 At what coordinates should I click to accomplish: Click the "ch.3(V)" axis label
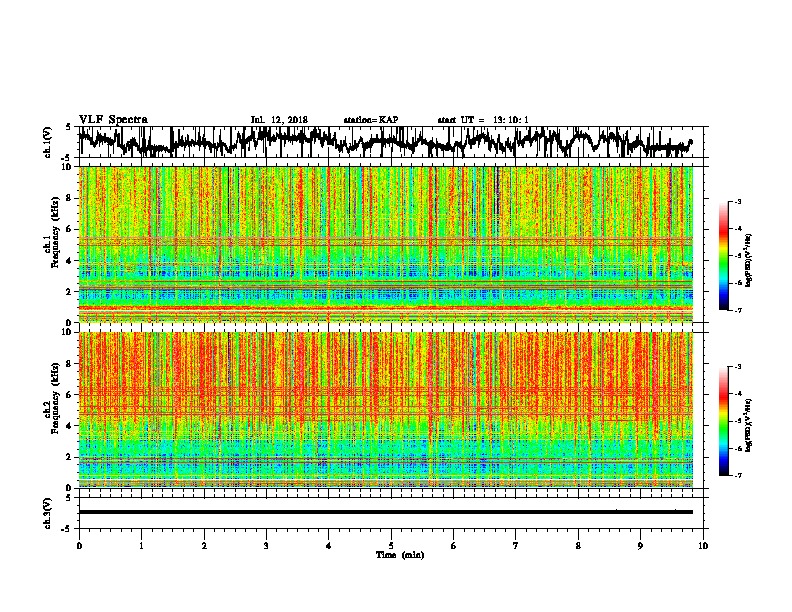click(x=48, y=513)
